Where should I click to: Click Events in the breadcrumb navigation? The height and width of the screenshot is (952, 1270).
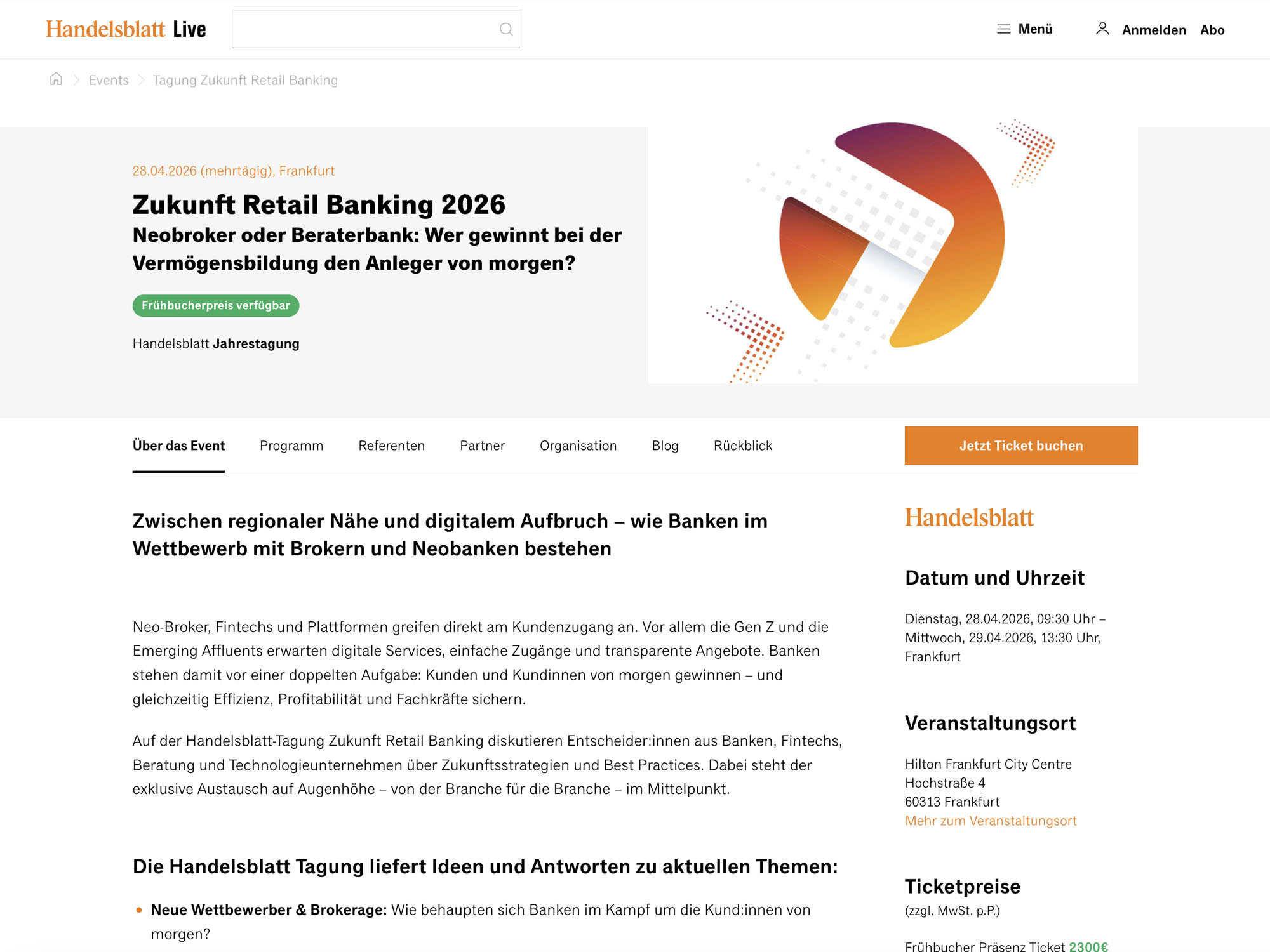coord(109,79)
